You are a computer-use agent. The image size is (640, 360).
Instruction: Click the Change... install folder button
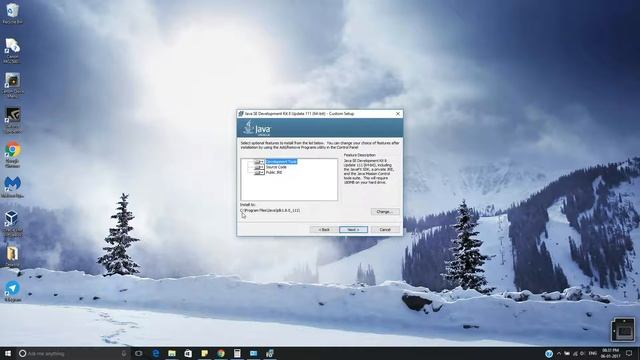tap(385, 211)
